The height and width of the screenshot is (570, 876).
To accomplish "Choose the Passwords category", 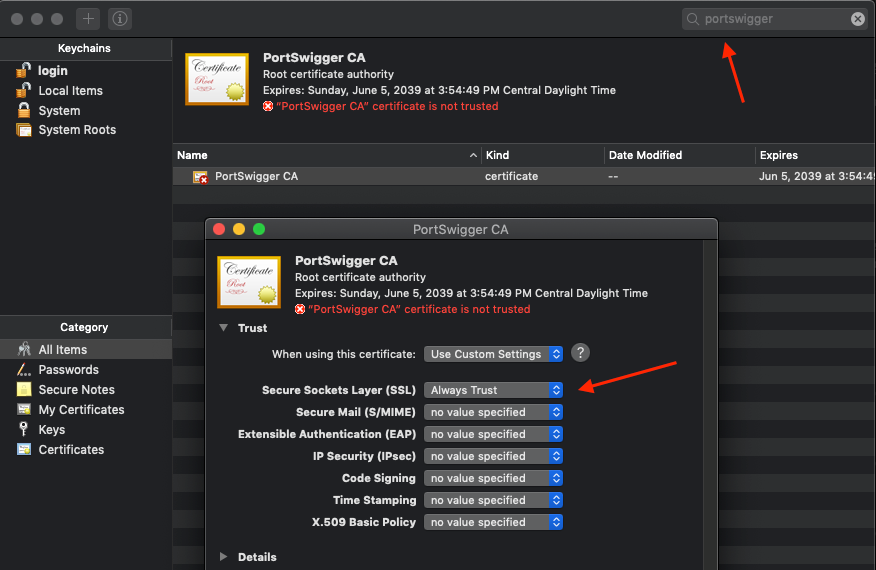I will 86,369.
